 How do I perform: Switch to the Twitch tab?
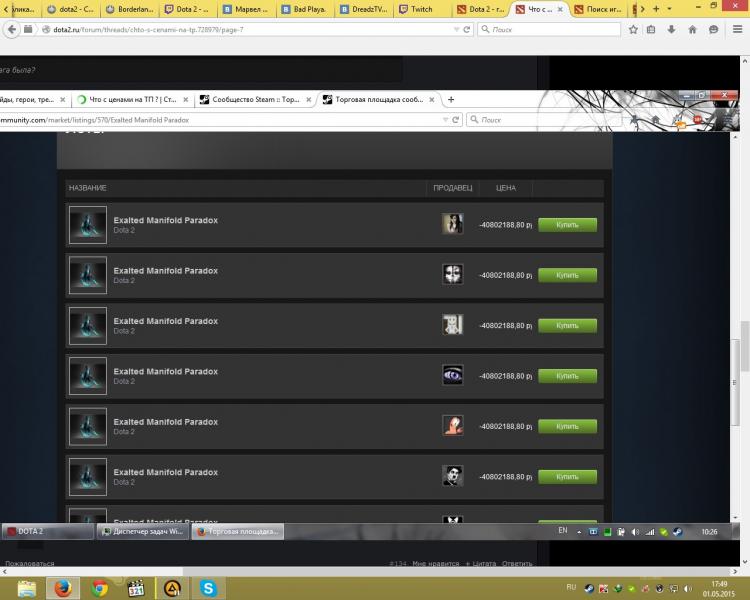point(422,9)
